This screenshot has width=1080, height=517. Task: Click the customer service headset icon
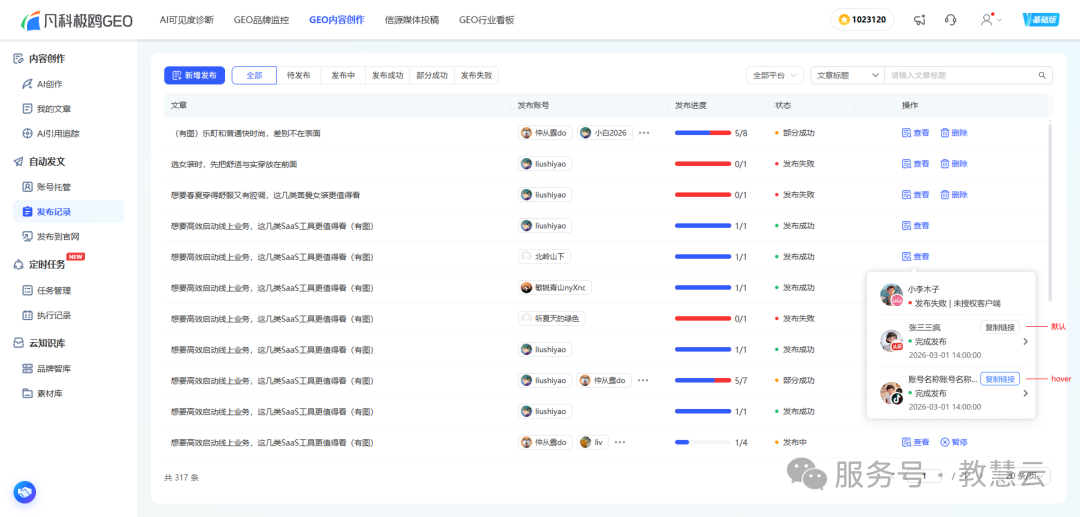tap(951, 20)
